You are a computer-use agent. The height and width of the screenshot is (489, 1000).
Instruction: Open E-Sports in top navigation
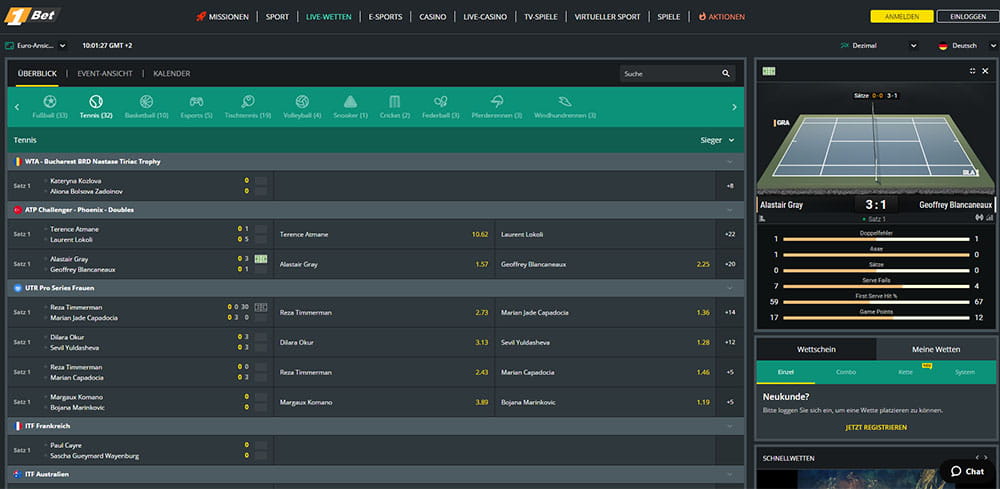[x=385, y=17]
